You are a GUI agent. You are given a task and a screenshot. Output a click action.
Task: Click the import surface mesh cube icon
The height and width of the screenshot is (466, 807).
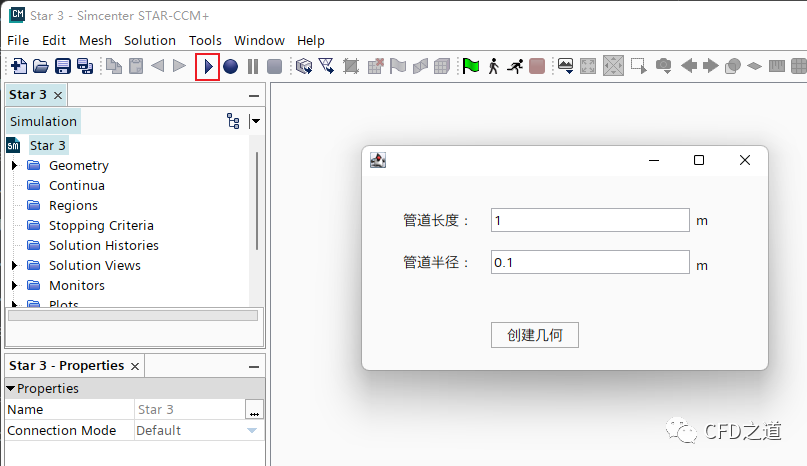click(304, 66)
